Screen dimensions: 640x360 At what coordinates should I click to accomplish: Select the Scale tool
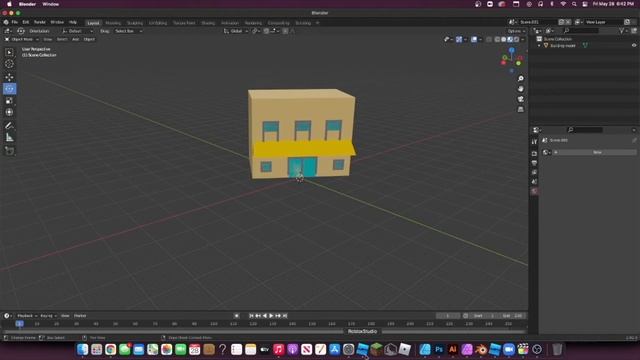click(9, 100)
